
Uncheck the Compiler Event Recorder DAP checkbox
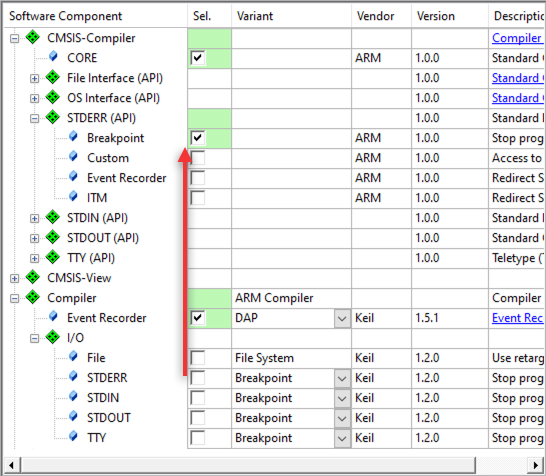(198, 318)
